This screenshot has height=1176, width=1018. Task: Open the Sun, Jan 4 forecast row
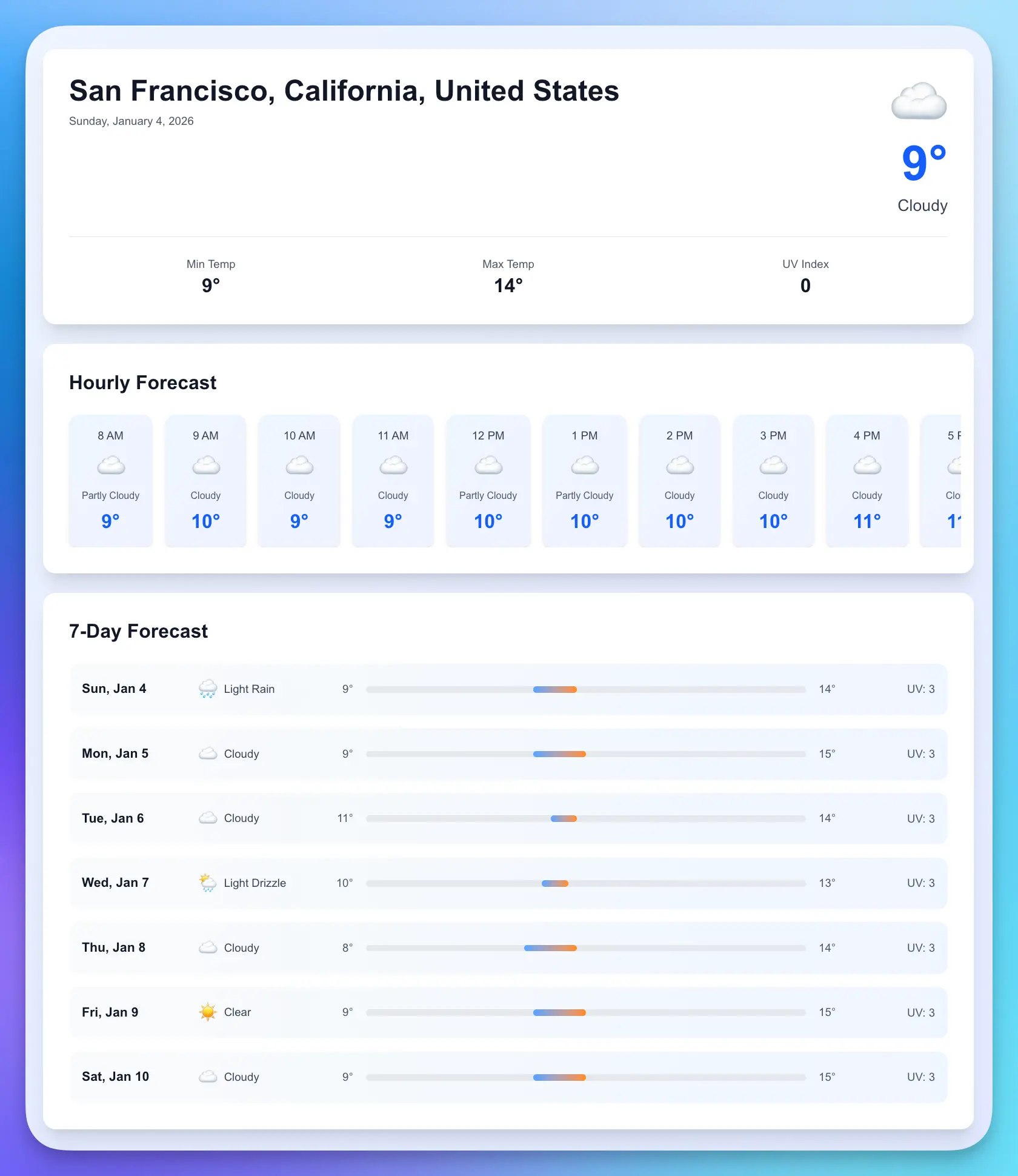508,689
